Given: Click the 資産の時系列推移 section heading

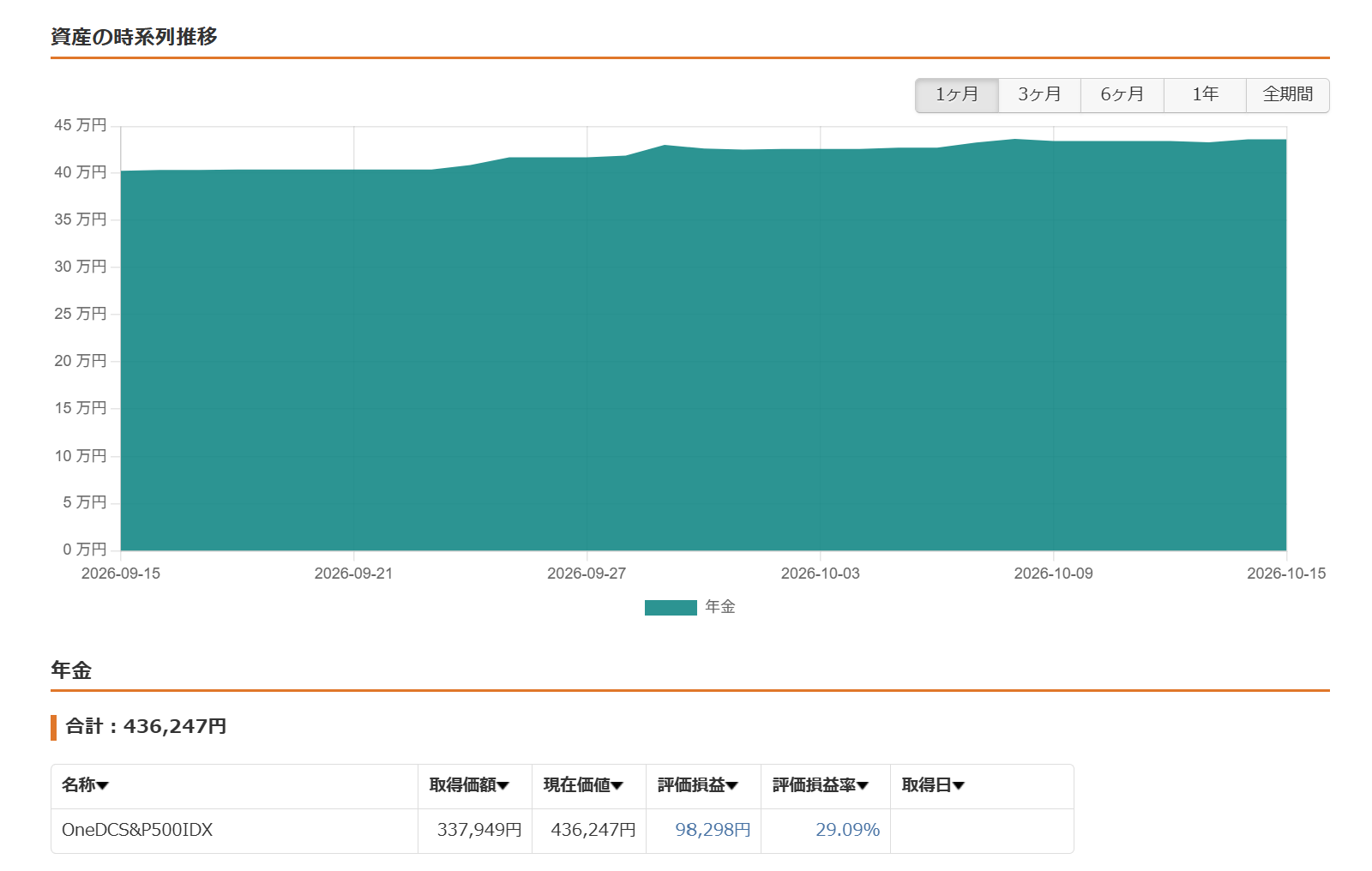Looking at the screenshot, I should tap(134, 37).
